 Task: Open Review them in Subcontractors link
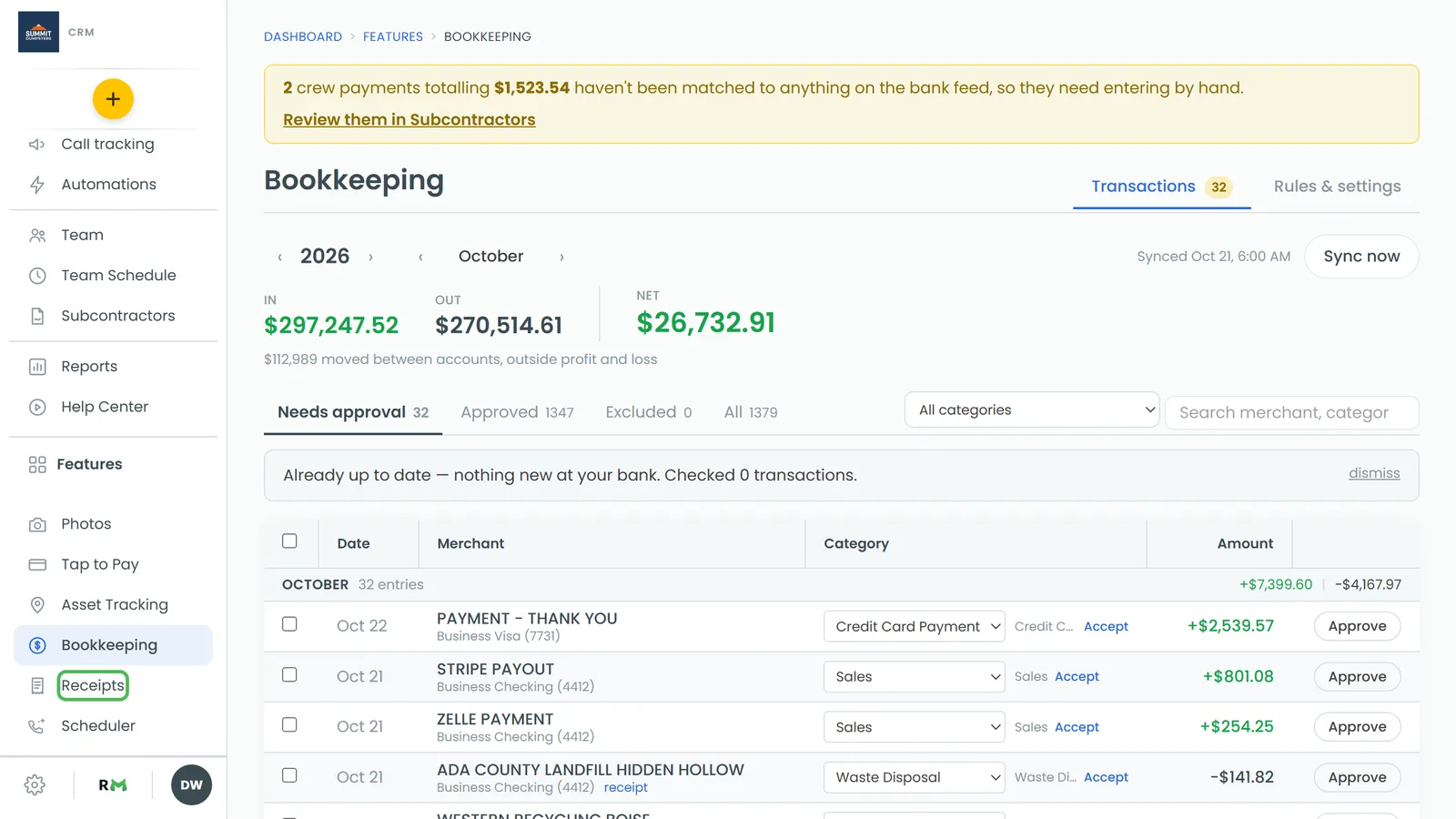[x=409, y=119]
